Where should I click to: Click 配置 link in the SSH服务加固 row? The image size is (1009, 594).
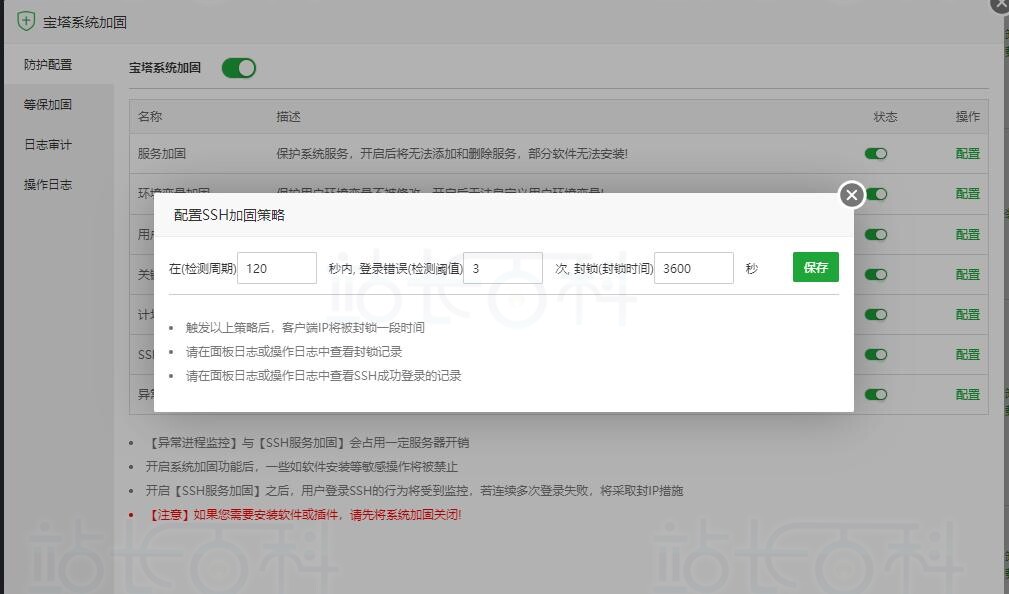click(x=967, y=354)
